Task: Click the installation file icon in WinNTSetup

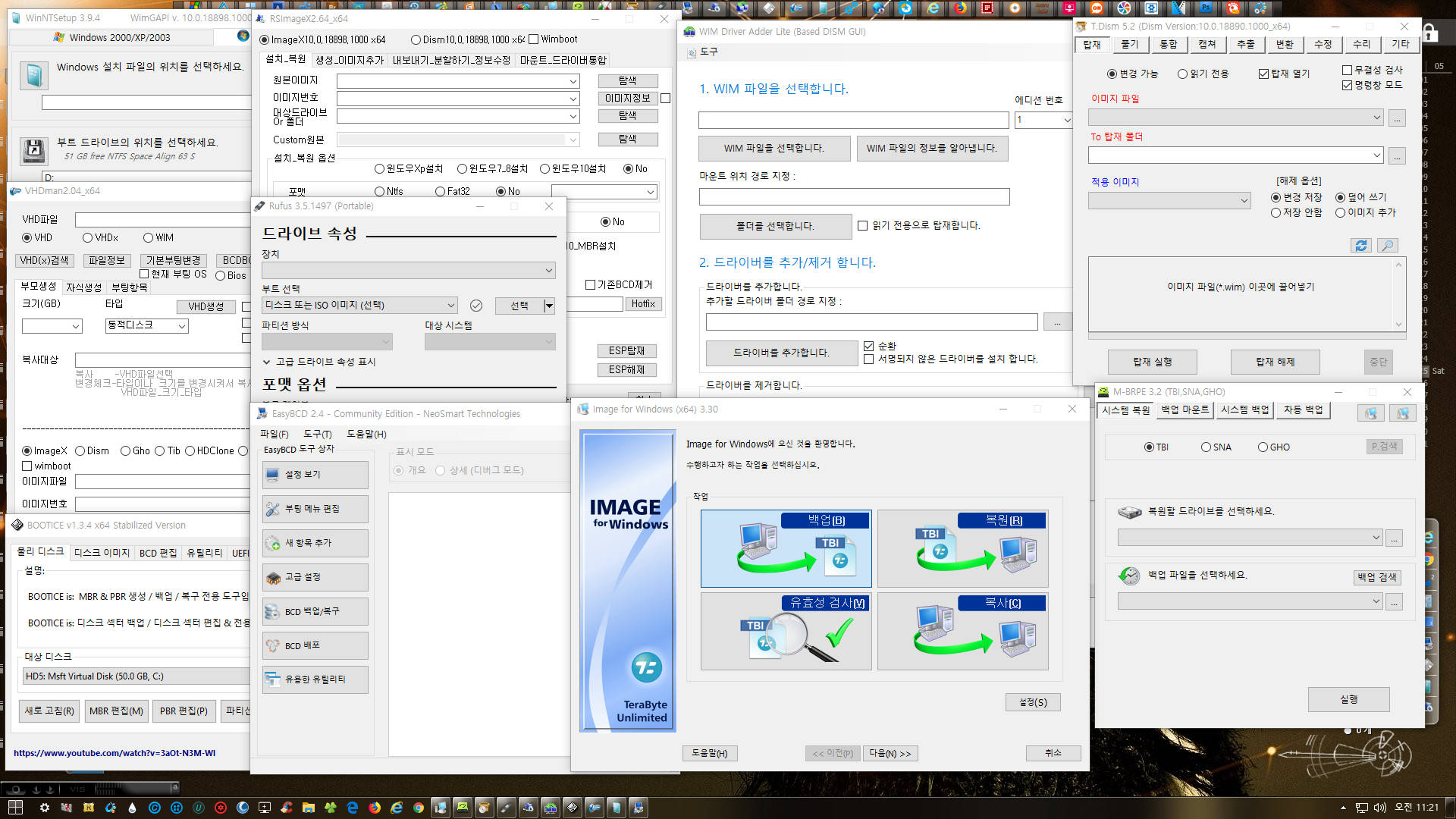Action: click(x=33, y=75)
